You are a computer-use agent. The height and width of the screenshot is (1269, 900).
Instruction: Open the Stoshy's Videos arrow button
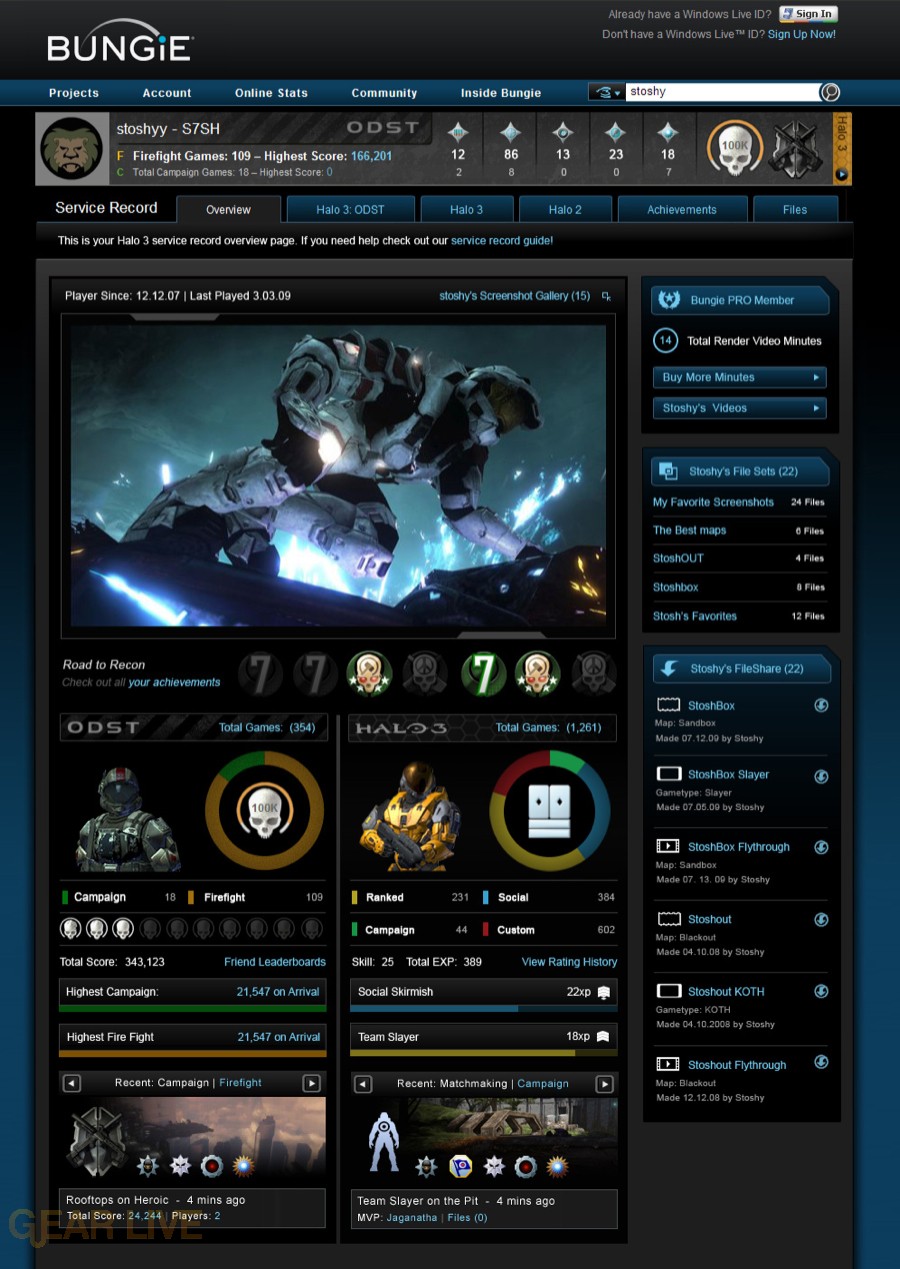click(x=817, y=408)
